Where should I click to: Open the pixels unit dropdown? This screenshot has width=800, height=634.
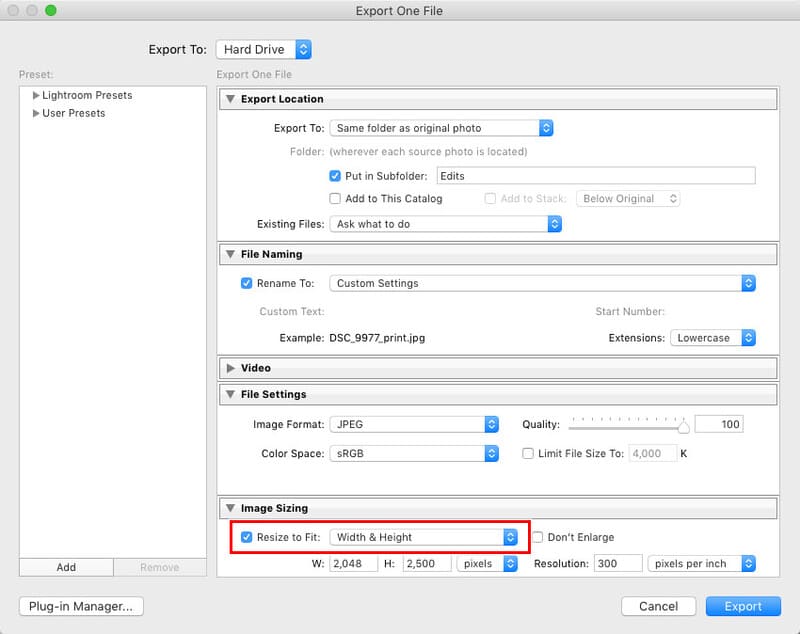coord(487,564)
